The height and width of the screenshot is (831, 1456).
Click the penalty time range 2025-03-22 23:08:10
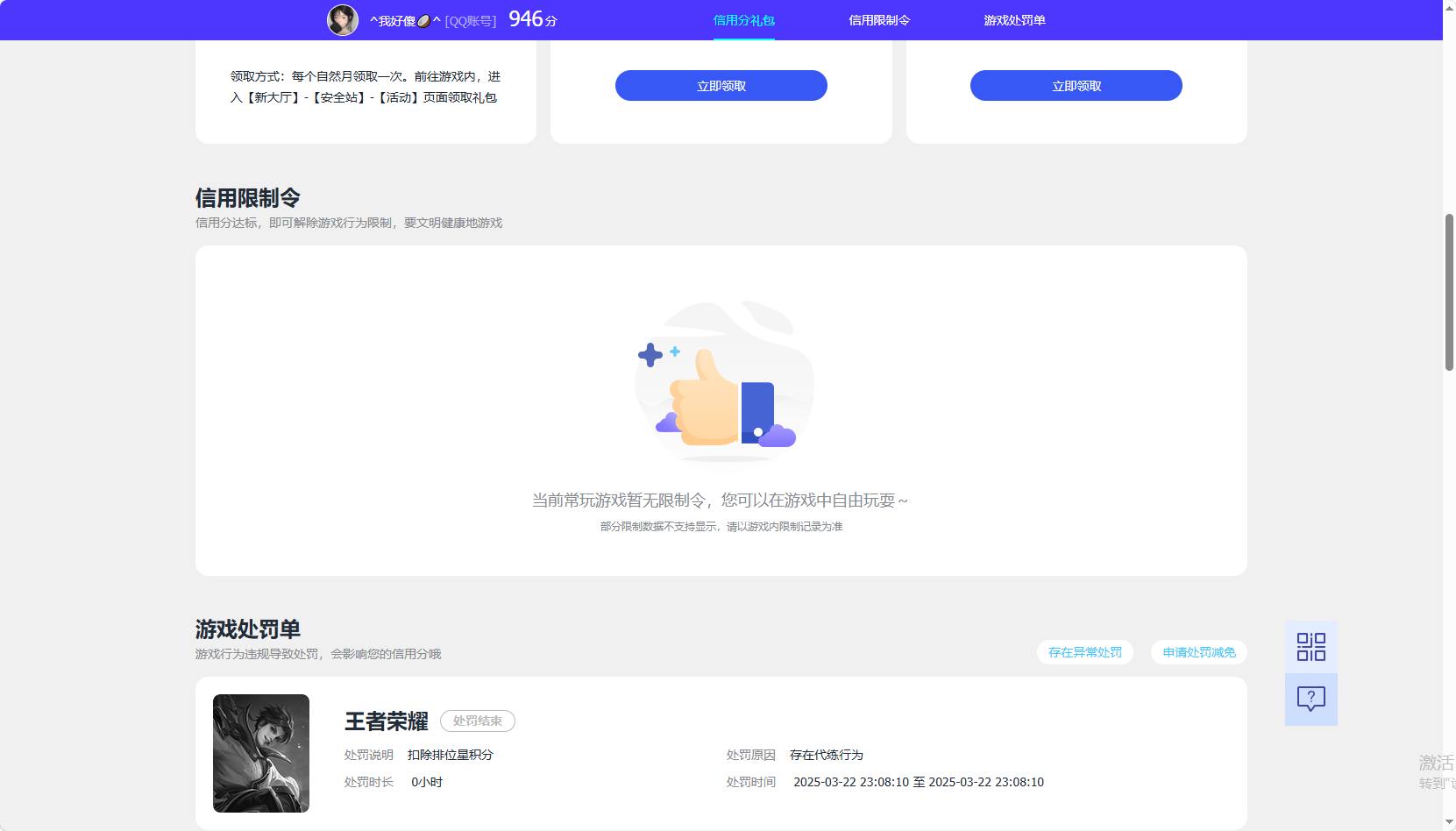tap(919, 782)
